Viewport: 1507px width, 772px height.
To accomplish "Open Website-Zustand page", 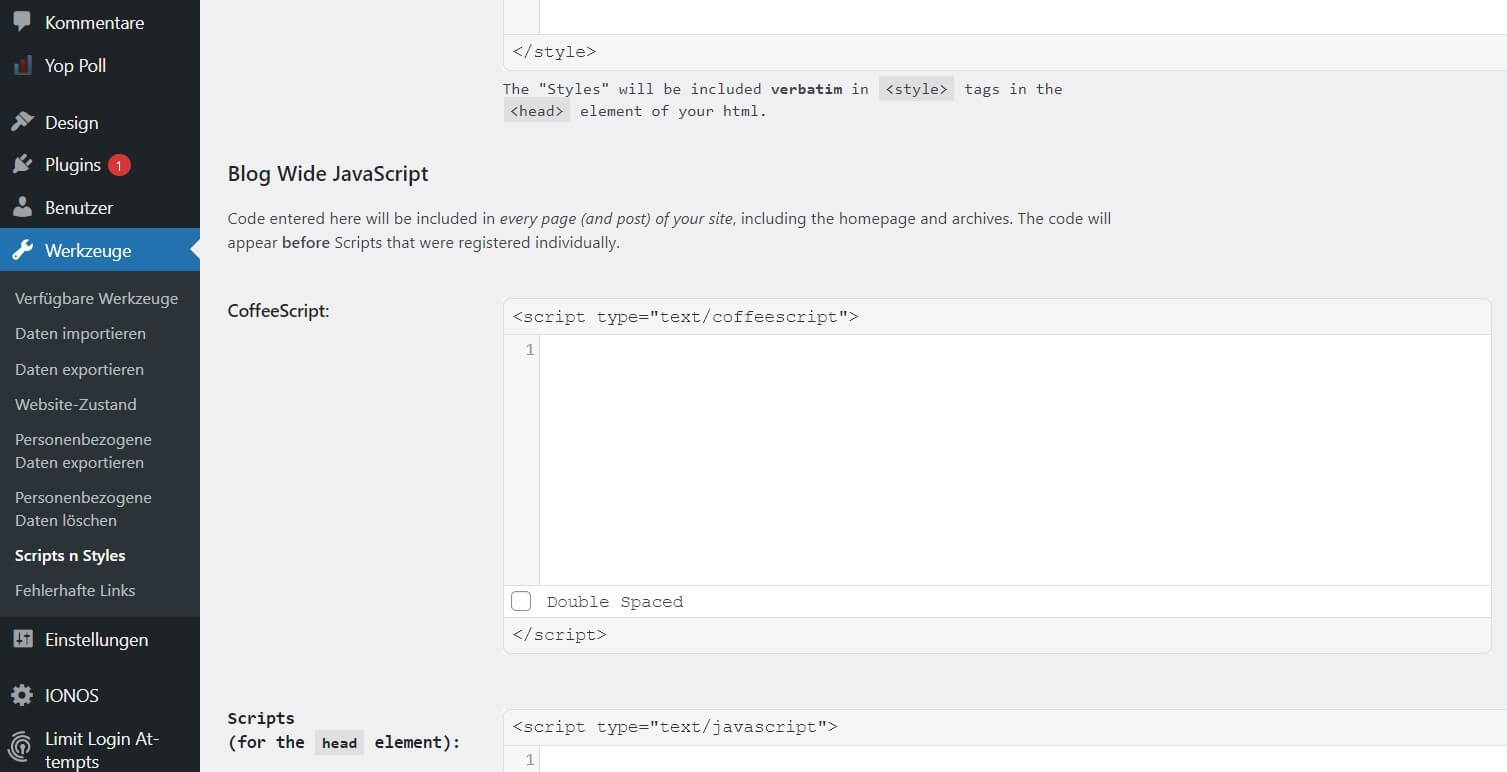I will click(x=75, y=404).
